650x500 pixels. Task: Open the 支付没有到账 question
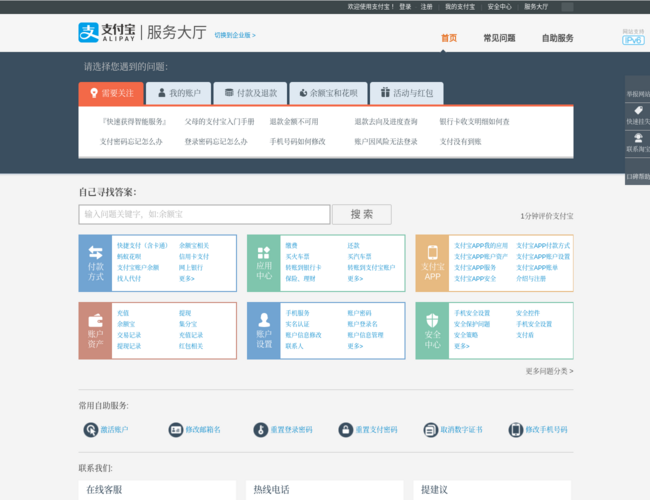[x=461, y=141]
